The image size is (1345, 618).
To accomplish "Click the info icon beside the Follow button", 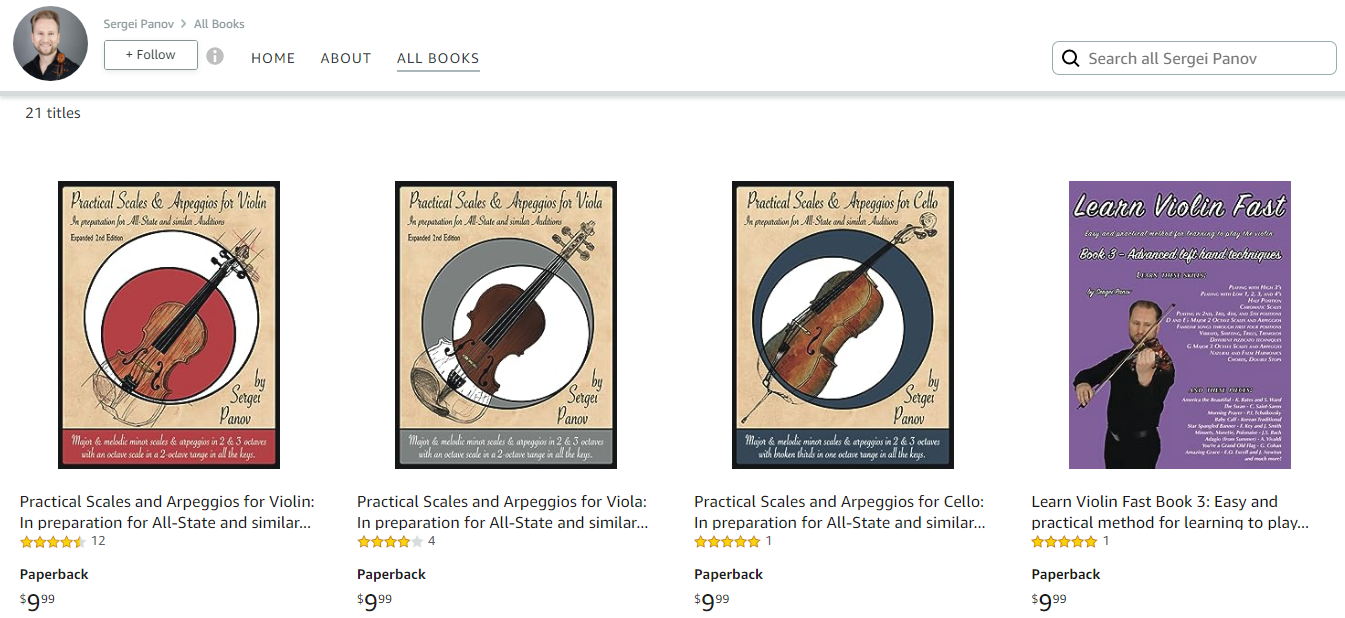I will click(214, 56).
